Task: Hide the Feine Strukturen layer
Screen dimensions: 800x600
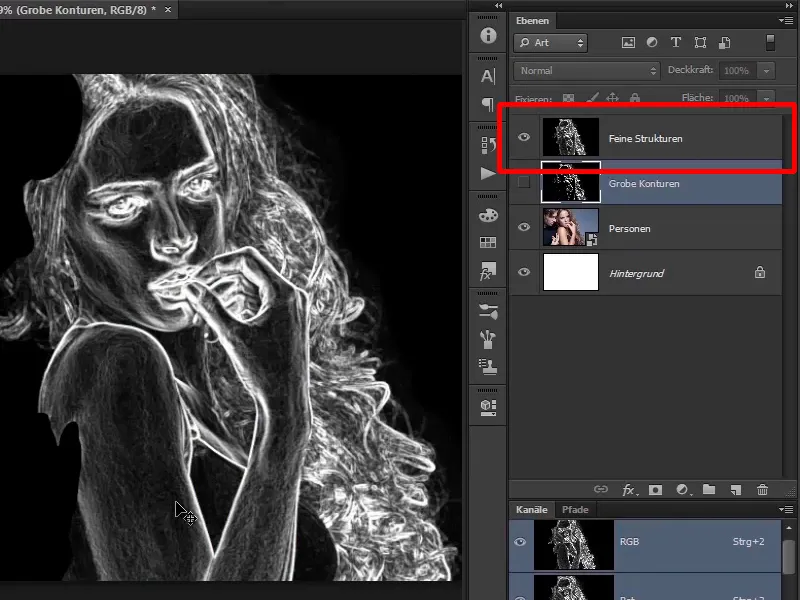Action: pyautogui.click(x=524, y=137)
